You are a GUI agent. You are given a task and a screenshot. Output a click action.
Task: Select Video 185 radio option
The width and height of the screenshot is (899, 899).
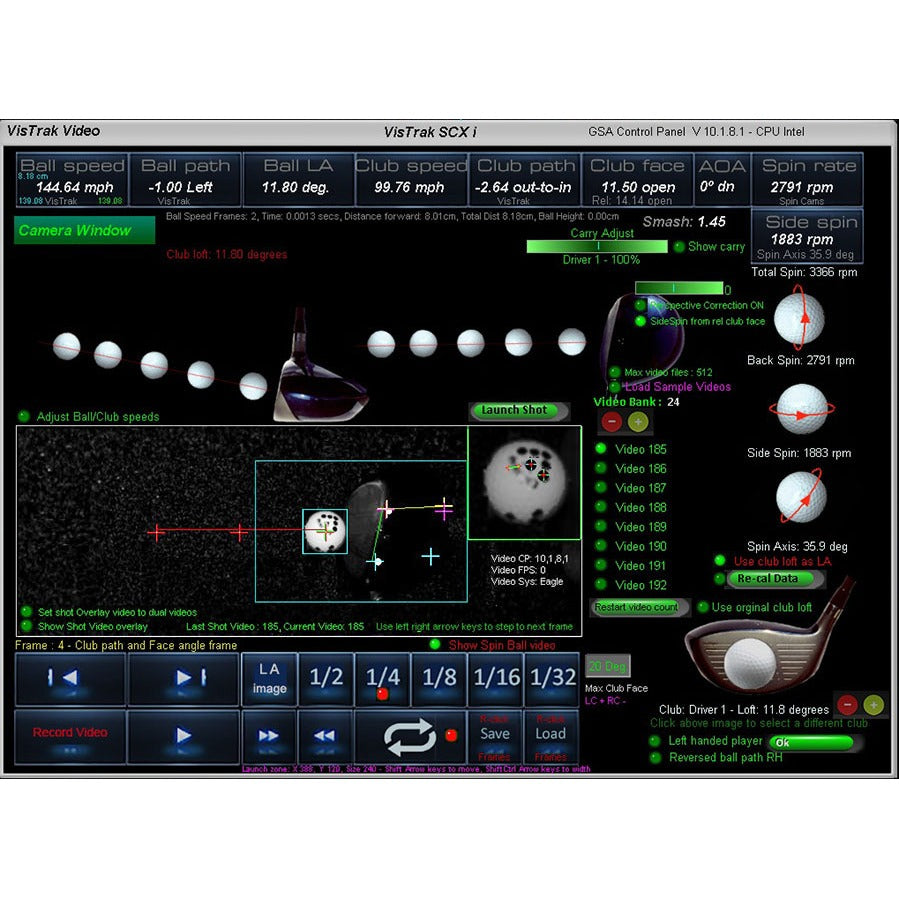point(601,448)
